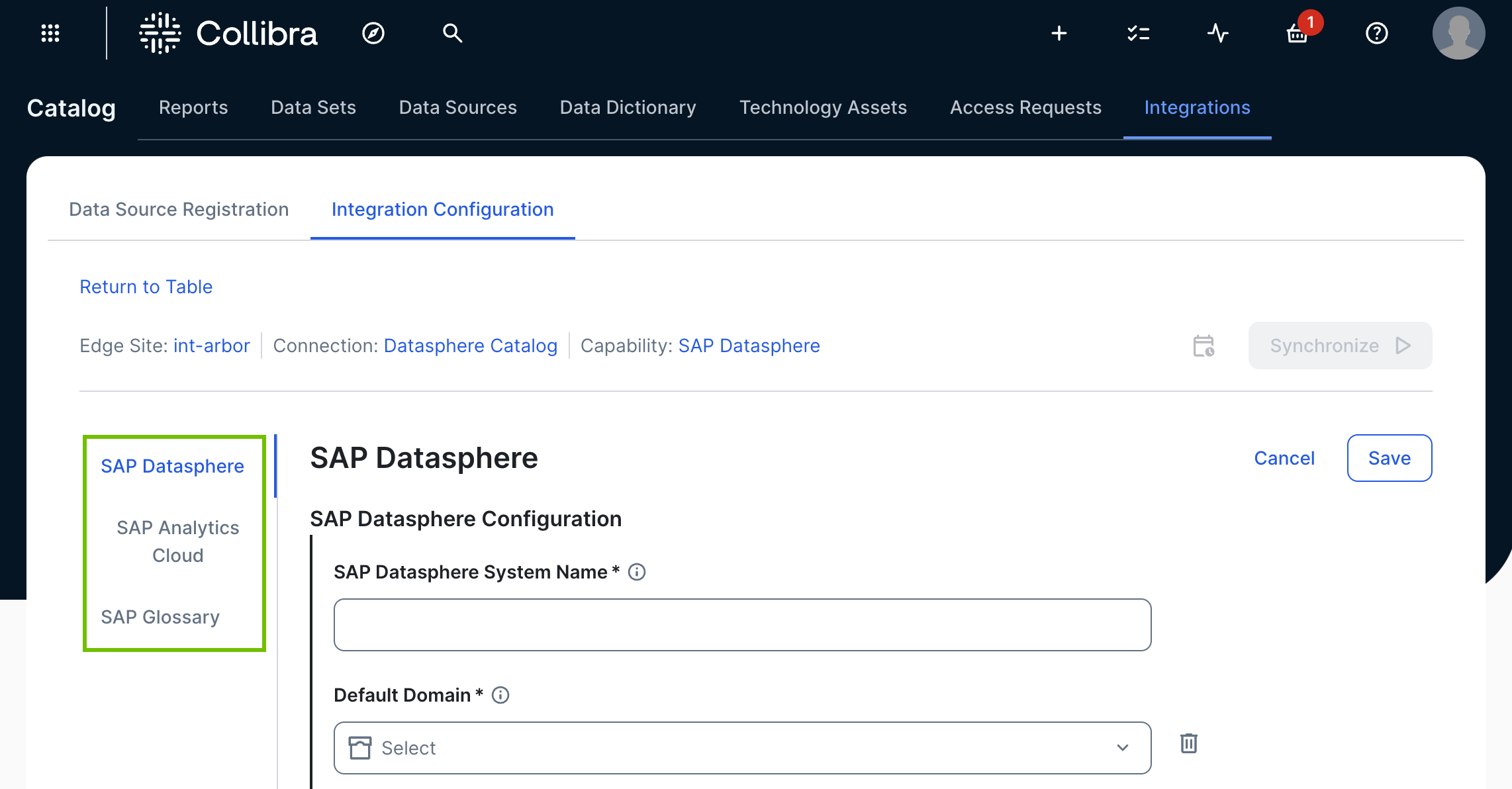
Task: Switch to Data Source Registration tab
Action: [179, 209]
